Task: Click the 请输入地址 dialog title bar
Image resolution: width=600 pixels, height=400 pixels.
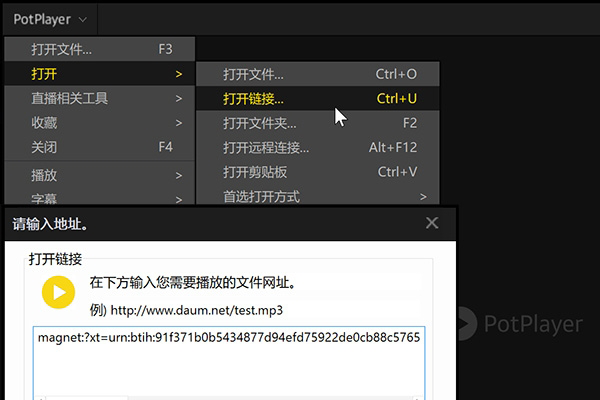Action: tap(200, 223)
